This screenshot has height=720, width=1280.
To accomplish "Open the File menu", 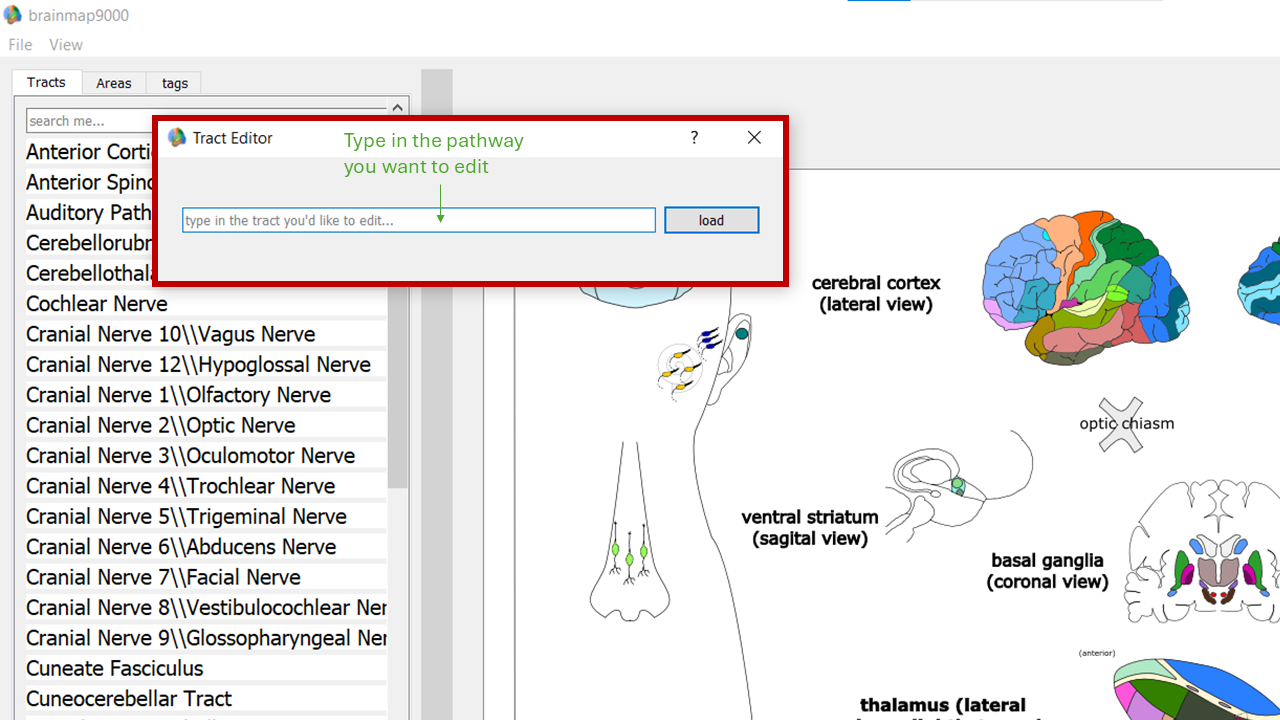I will coord(20,45).
